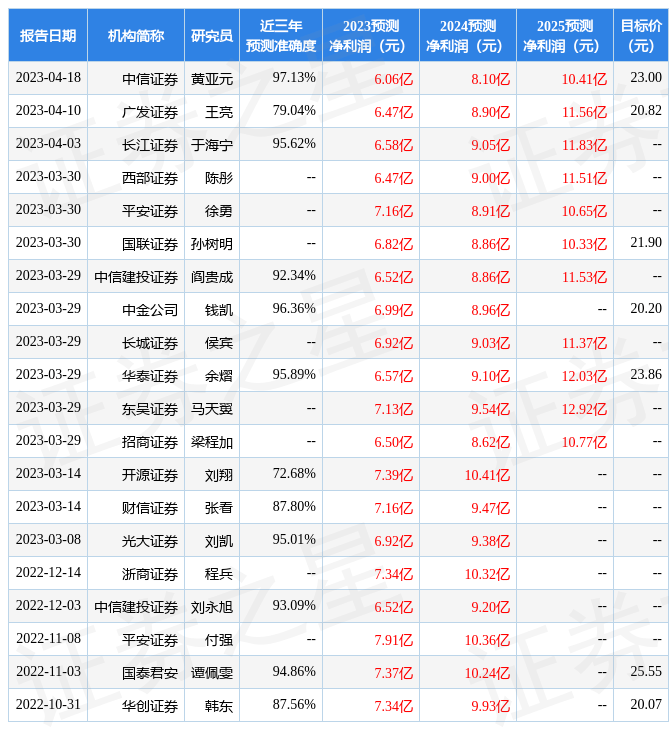Click the 2025预测净利润 column header
The height and width of the screenshot is (730, 669).
coord(565,35)
